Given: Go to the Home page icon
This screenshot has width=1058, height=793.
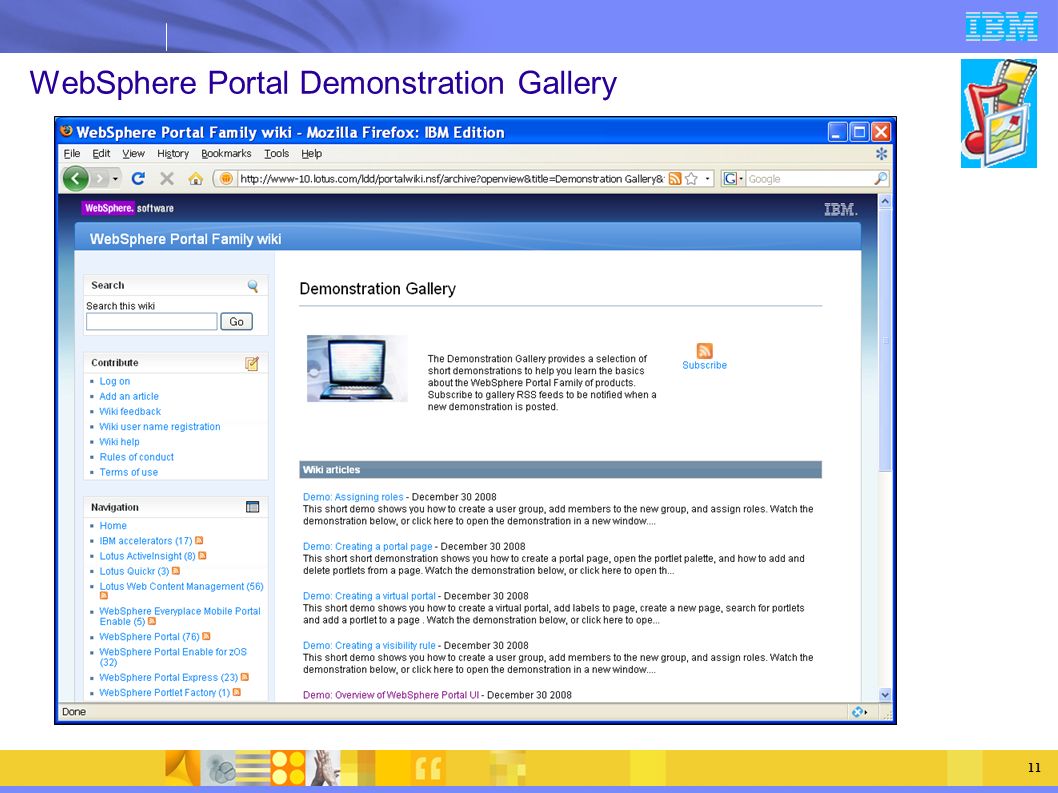Looking at the screenshot, I should tap(196, 178).
